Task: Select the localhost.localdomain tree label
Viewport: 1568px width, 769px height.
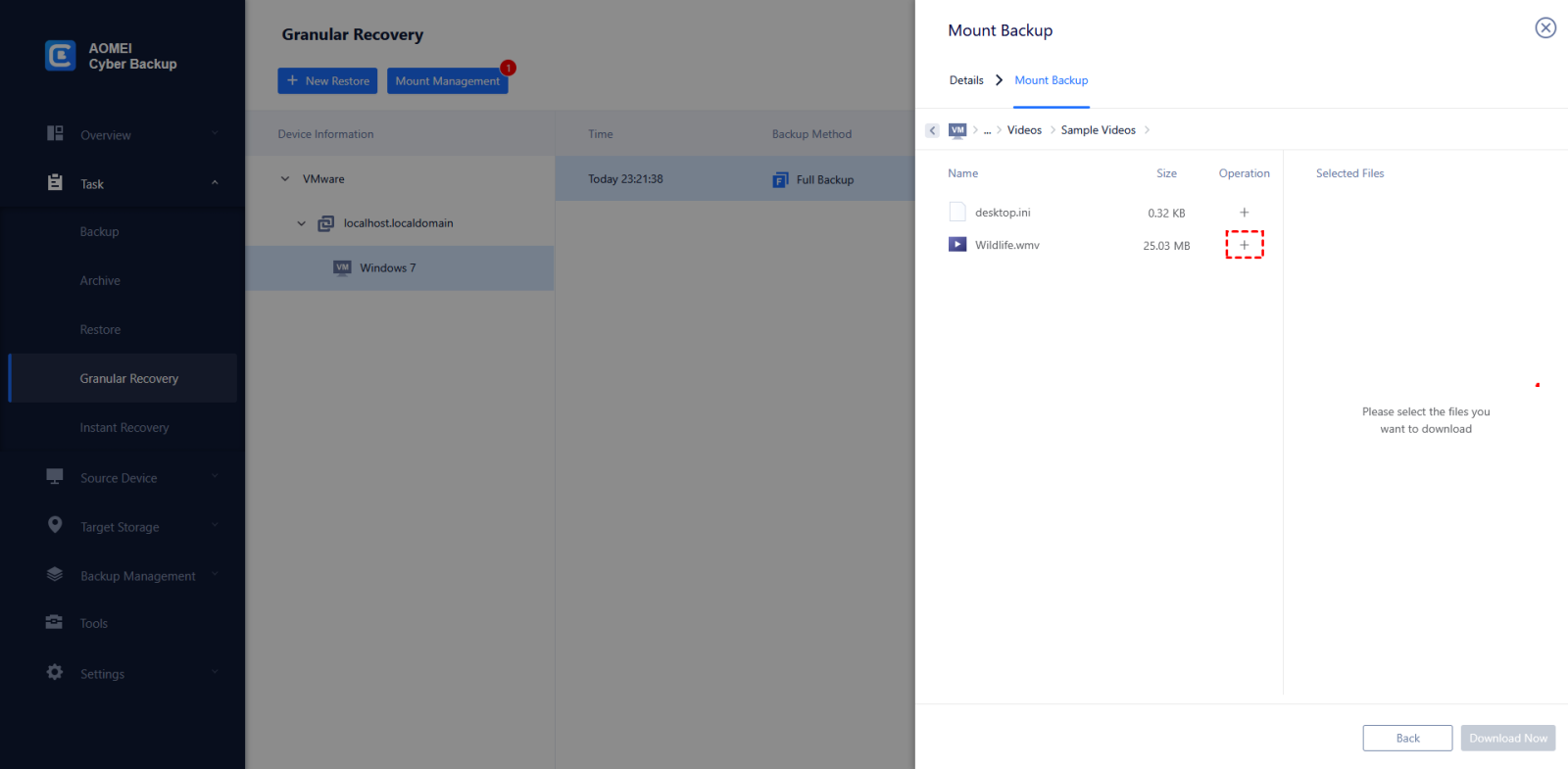Action: 398,223
